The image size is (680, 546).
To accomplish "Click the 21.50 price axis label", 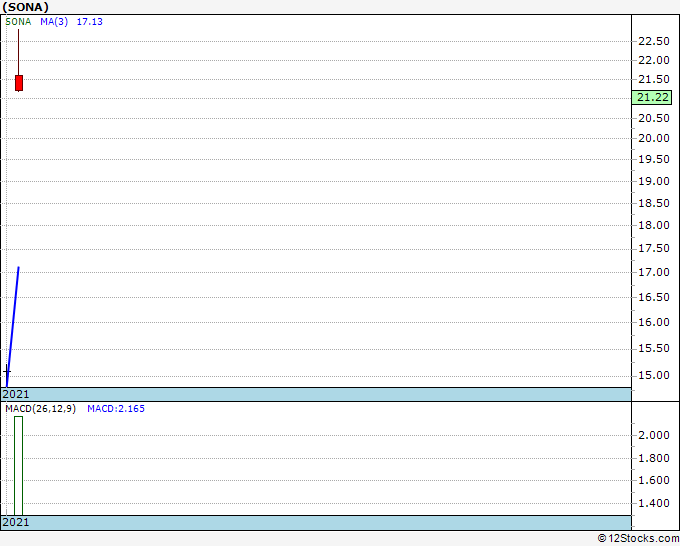I will pyautogui.click(x=654, y=79).
